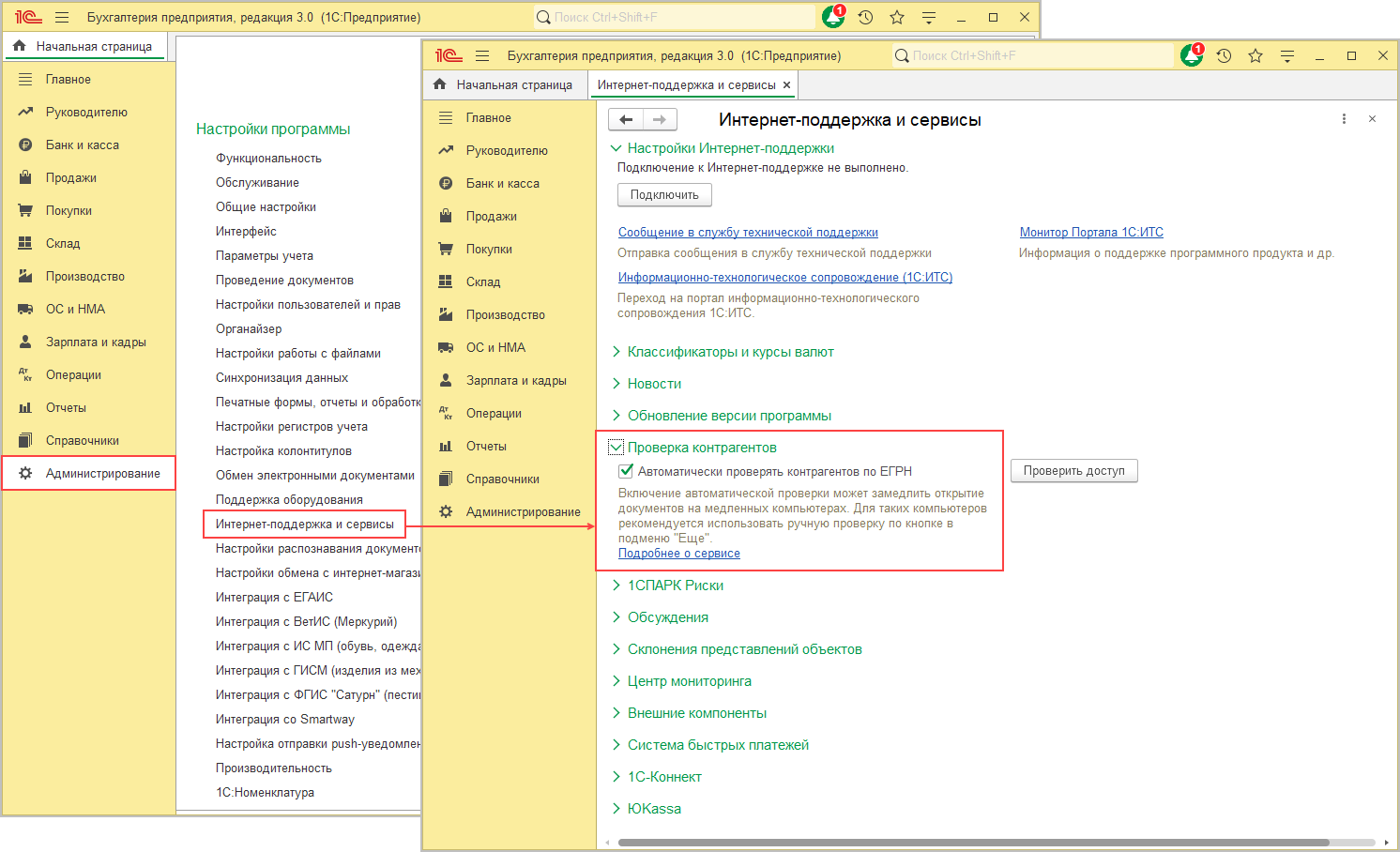Click horizontal scrollbar at bottom of form
This screenshot has height=852, width=1400.
(972, 843)
